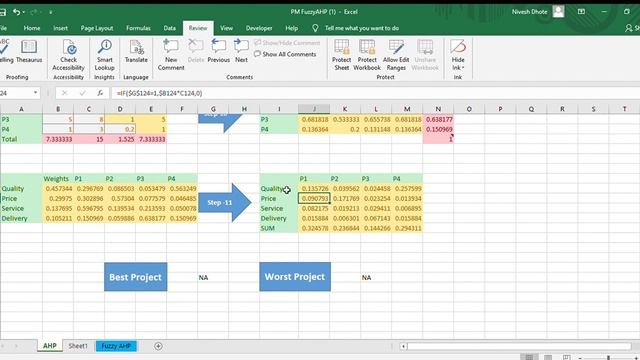640x360 pixels.
Task: Open the Hide Ink dropdown
Action: click(458, 55)
